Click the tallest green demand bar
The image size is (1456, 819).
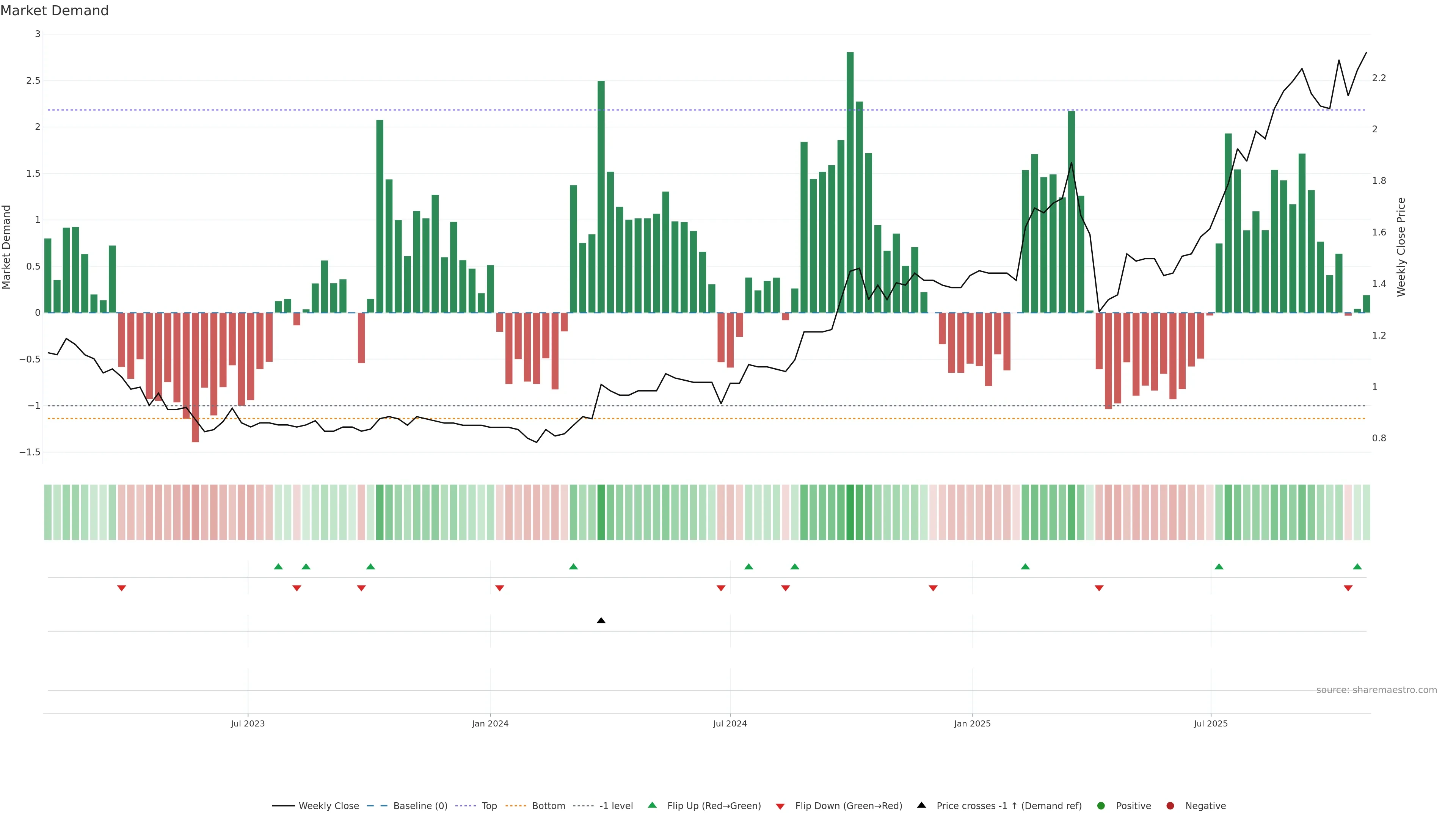(x=850, y=181)
